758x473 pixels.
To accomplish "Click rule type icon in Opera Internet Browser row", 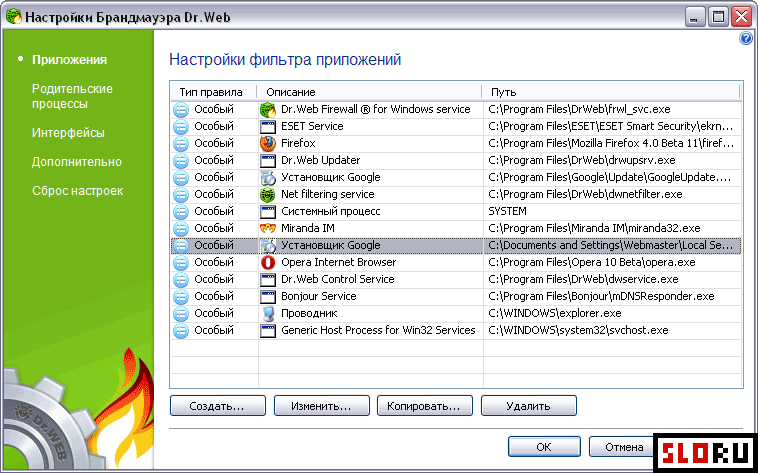I will (x=180, y=263).
